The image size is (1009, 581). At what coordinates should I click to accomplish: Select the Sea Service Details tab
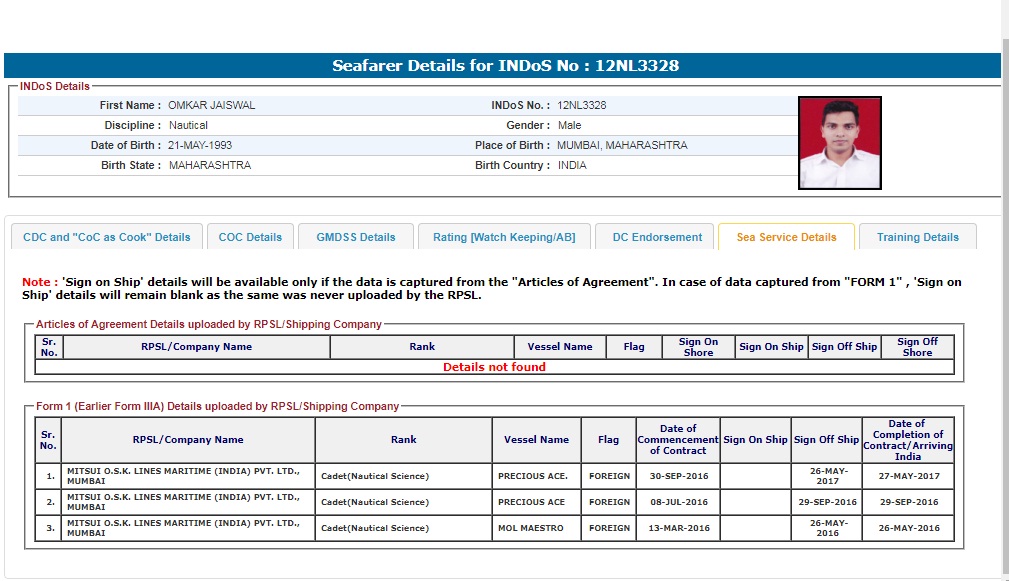point(786,237)
